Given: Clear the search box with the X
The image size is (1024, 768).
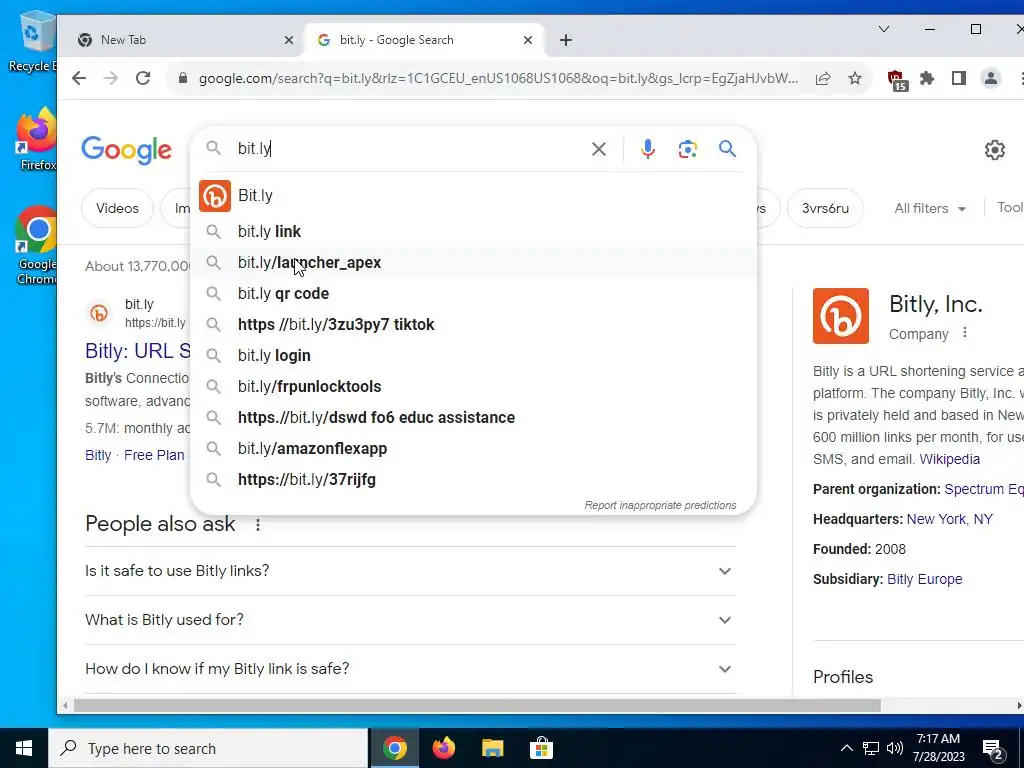Looking at the screenshot, I should tap(598, 149).
